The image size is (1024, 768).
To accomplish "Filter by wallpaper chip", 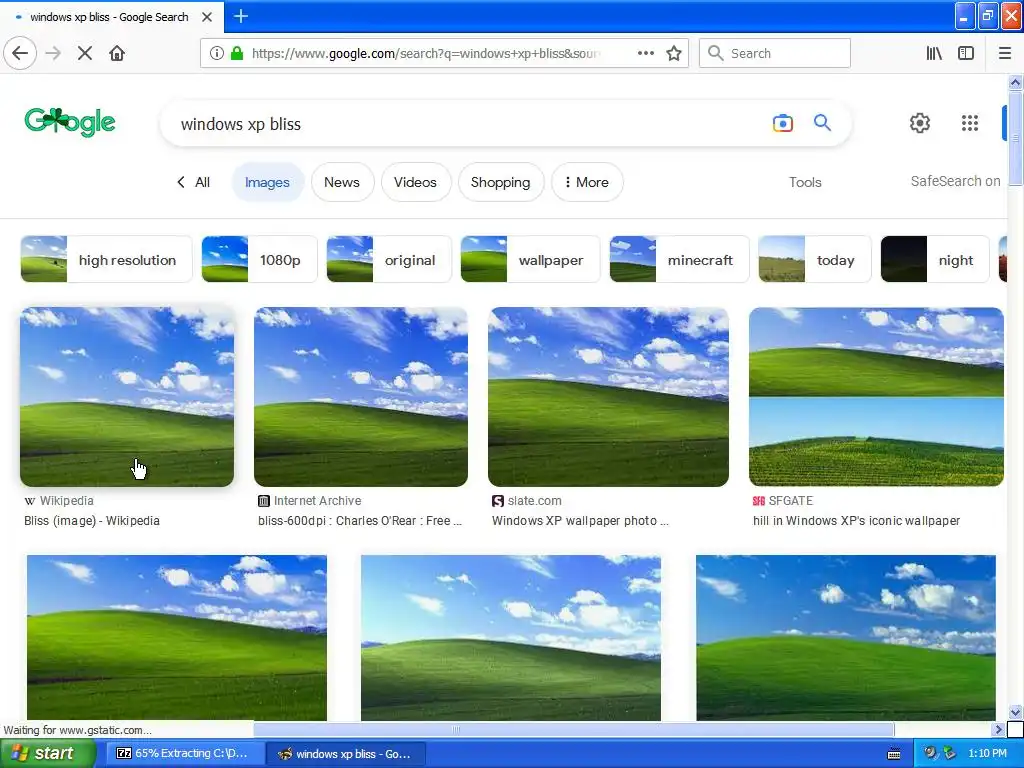I will coord(530,259).
